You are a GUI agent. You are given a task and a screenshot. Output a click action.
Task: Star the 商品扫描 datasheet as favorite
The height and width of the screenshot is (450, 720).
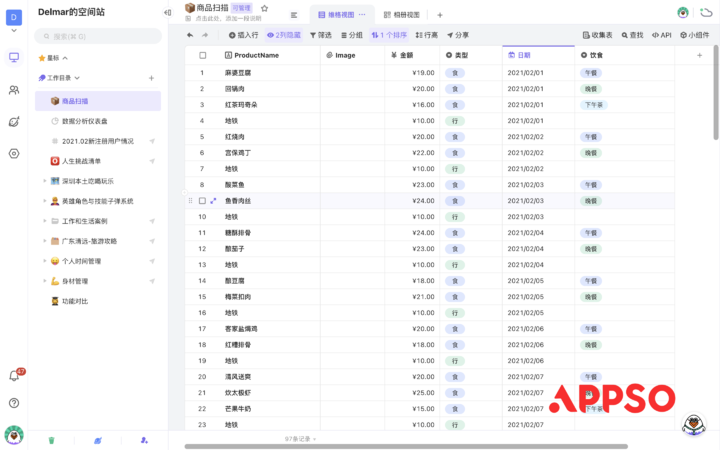click(264, 8)
